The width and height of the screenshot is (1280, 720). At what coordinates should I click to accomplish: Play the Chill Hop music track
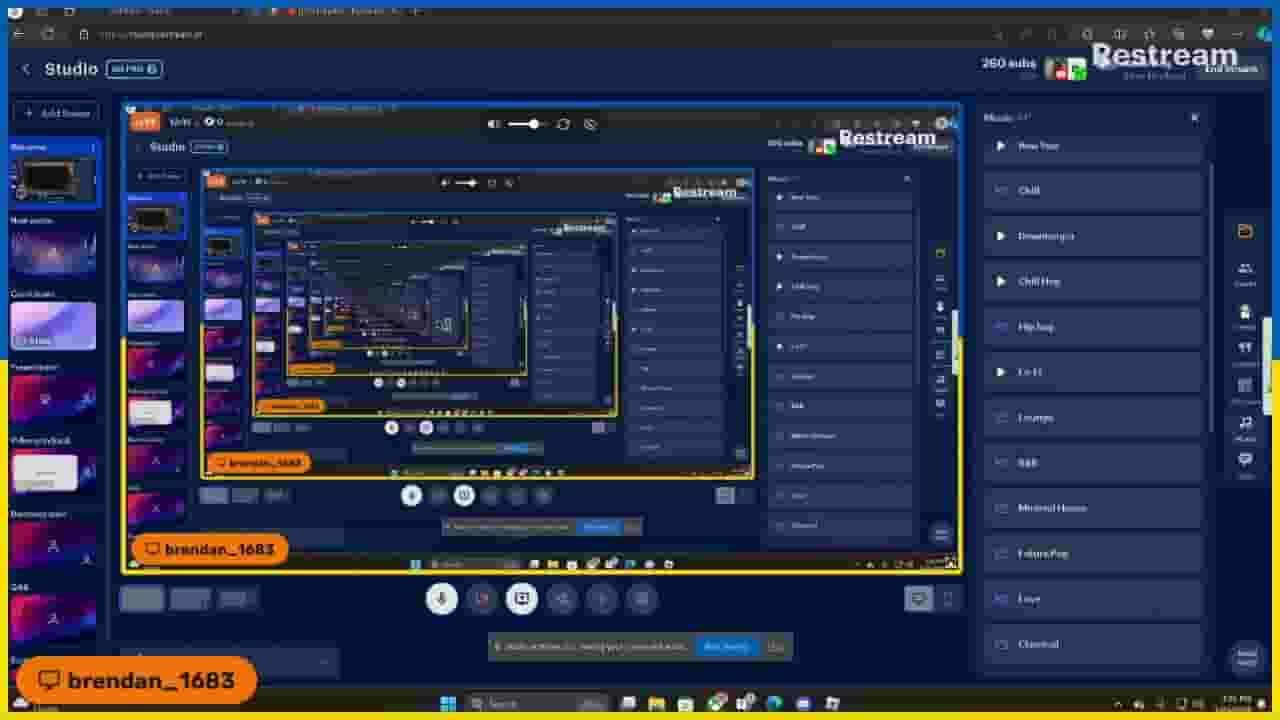(1000, 281)
